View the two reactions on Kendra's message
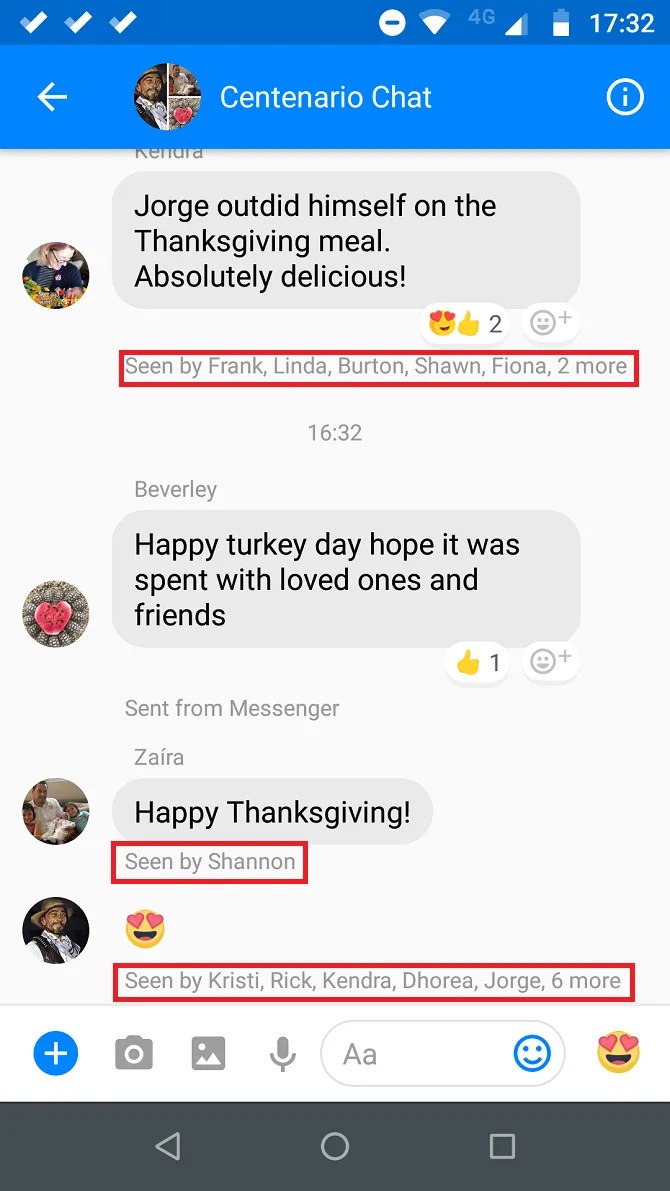 (465, 324)
